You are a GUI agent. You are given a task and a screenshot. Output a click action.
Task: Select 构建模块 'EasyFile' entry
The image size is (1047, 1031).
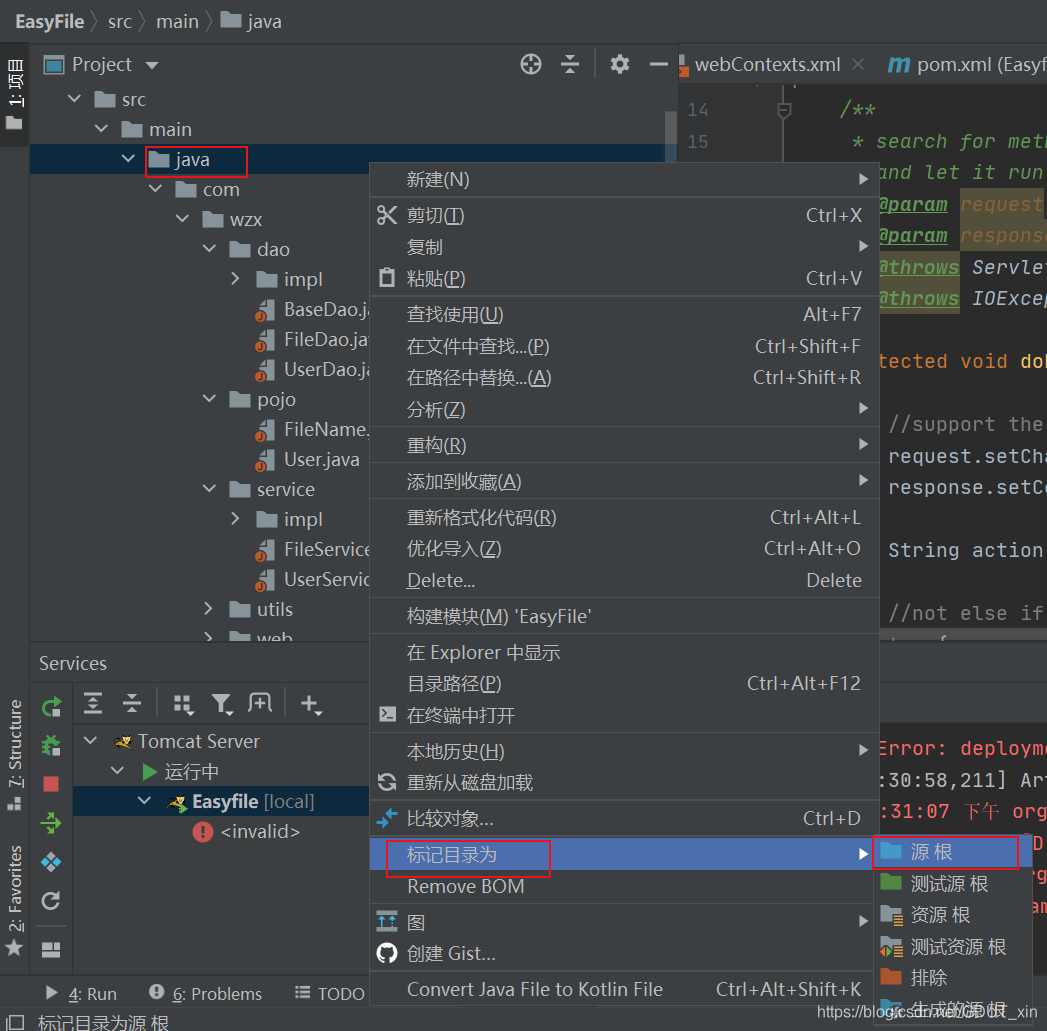pyautogui.click(x=624, y=616)
